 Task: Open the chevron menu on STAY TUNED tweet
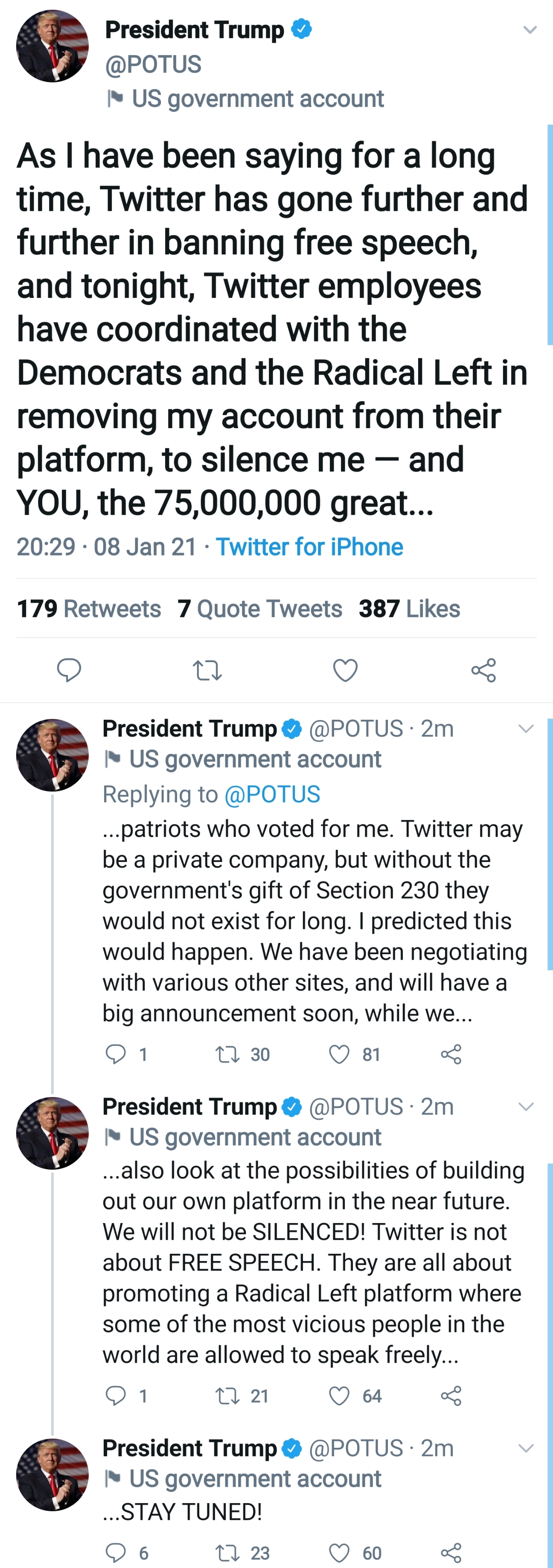[x=526, y=1448]
